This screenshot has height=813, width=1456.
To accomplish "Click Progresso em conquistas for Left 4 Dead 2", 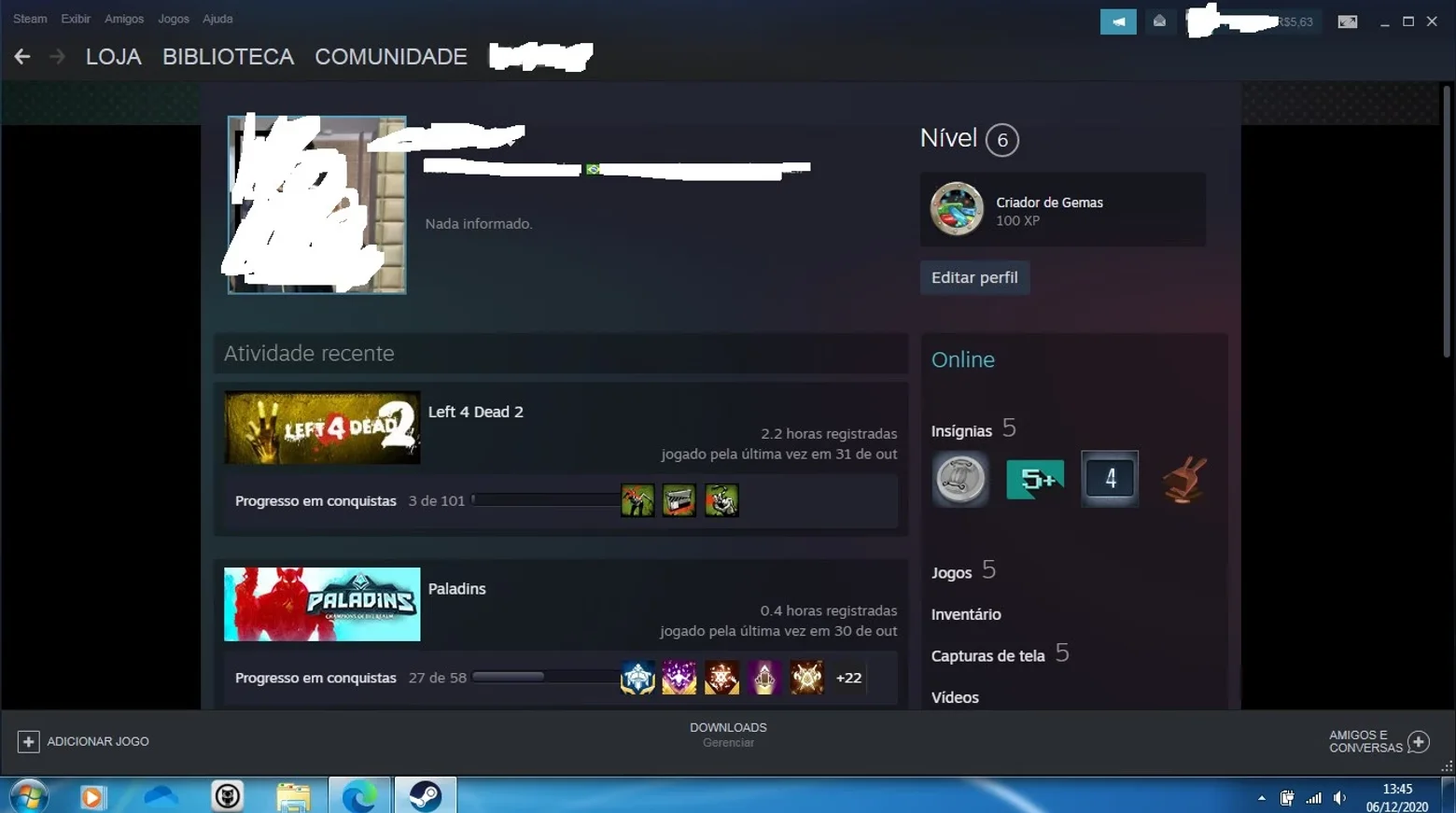I will click(x=315, y=501).
